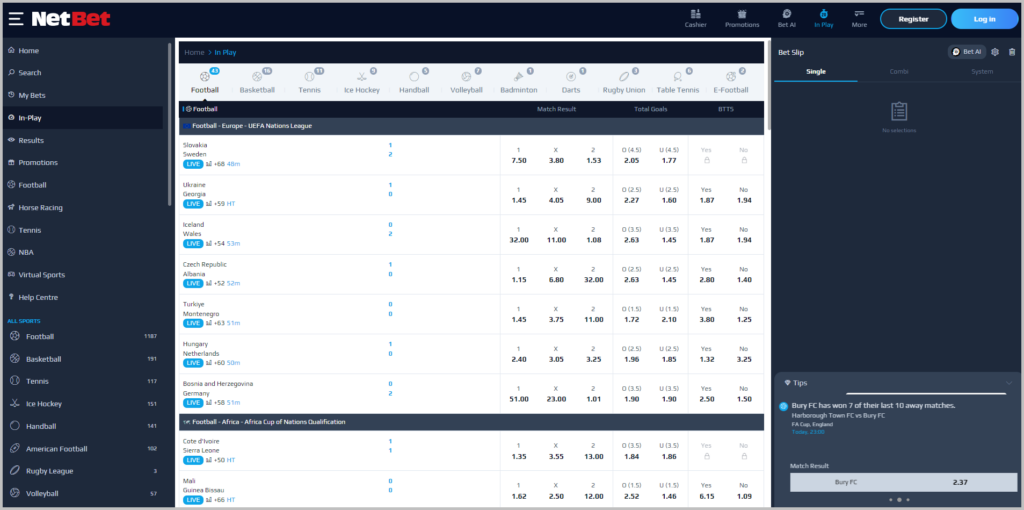Select draw 3.75 for Turkiye vs Montenegro

click(556, 314)
